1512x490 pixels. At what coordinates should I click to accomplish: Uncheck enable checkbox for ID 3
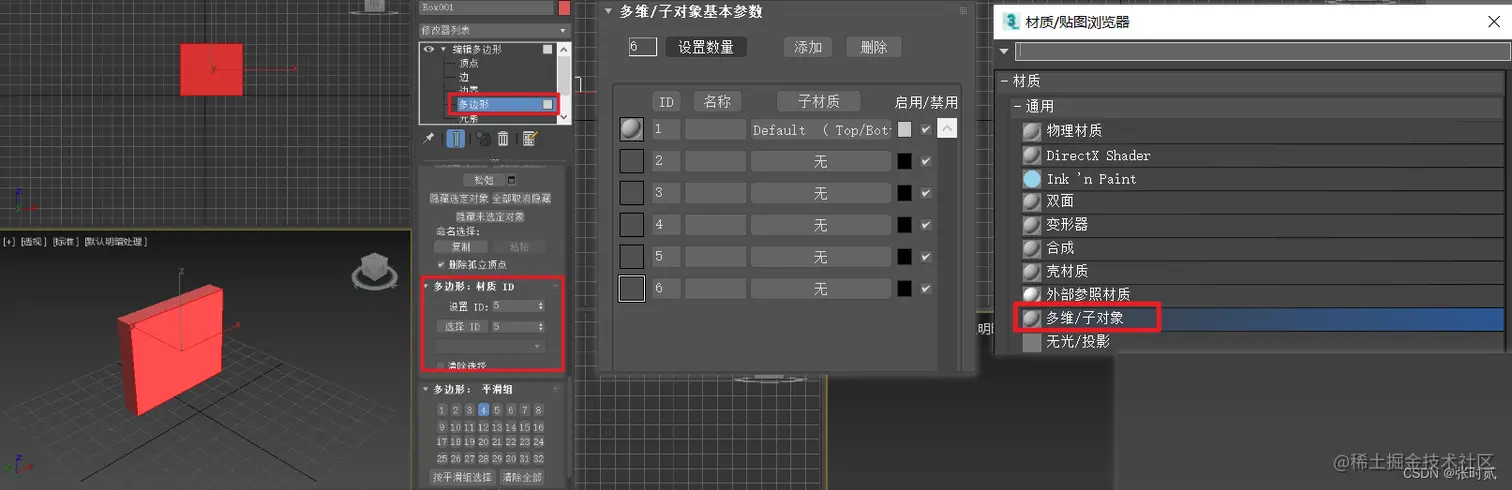point(926,193)
